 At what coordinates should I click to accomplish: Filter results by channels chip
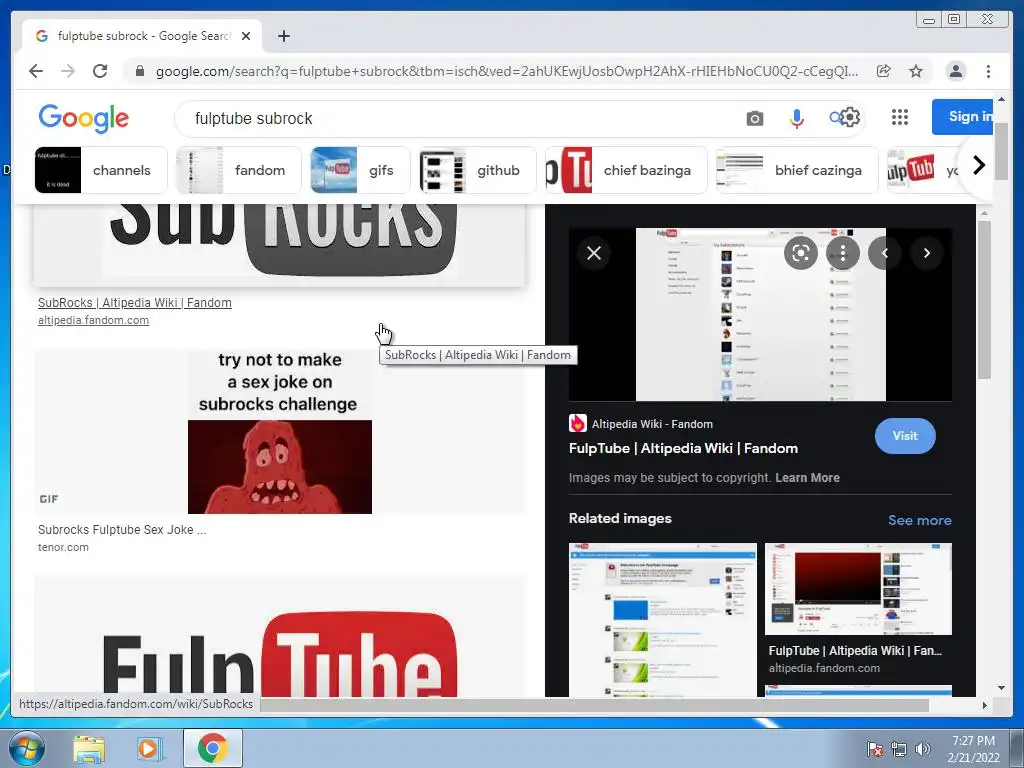click(x=101, y=170)
